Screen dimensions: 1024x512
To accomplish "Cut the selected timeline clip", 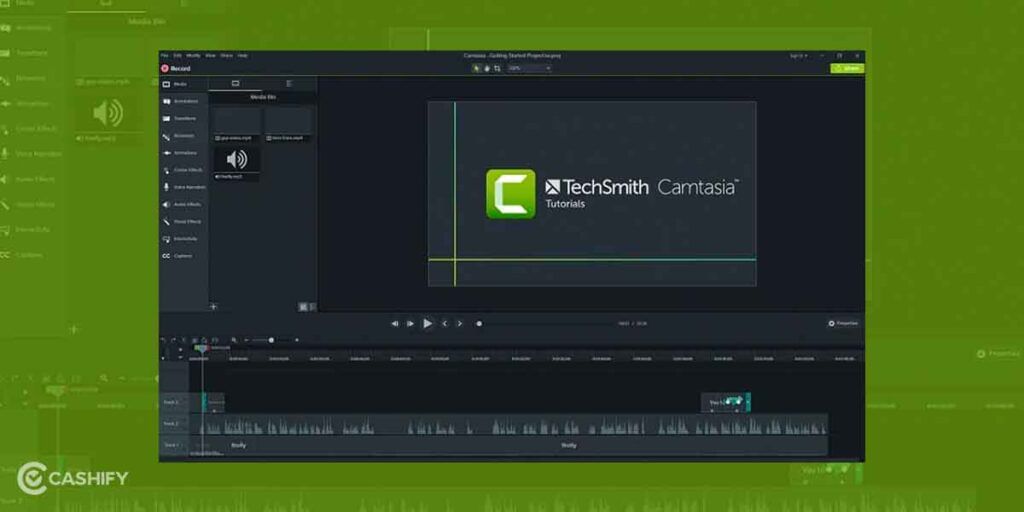I will point(184,340).
